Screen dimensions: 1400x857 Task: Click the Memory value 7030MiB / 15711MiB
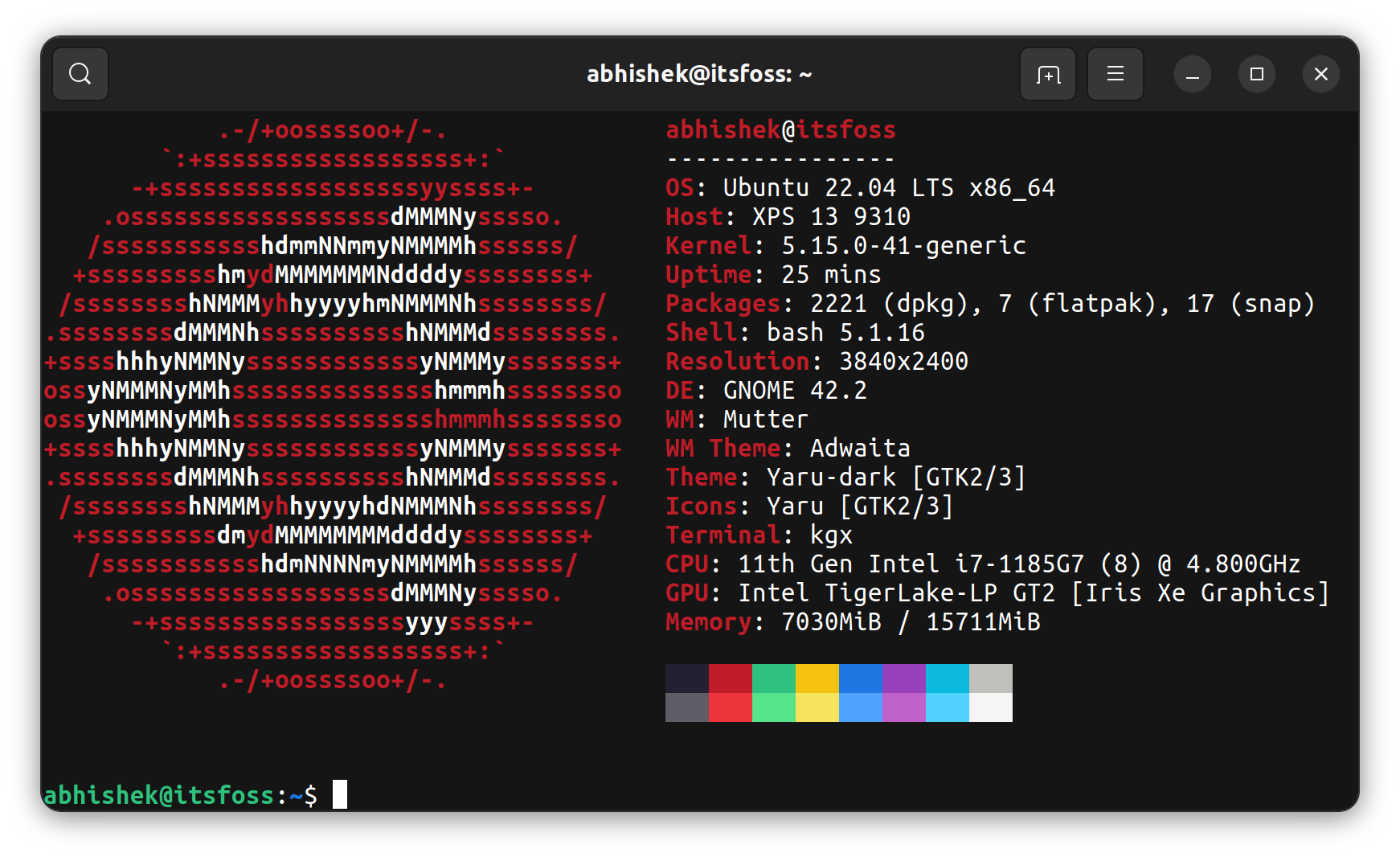(x=911, y=622)
